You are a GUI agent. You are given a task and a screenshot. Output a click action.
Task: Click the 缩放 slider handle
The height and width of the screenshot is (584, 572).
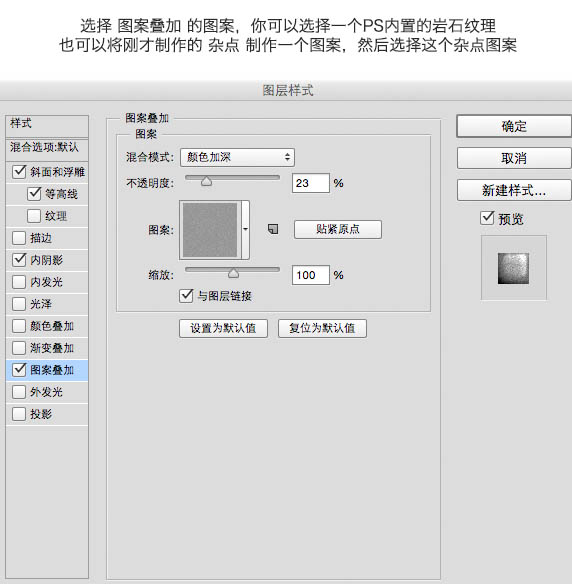233,273
